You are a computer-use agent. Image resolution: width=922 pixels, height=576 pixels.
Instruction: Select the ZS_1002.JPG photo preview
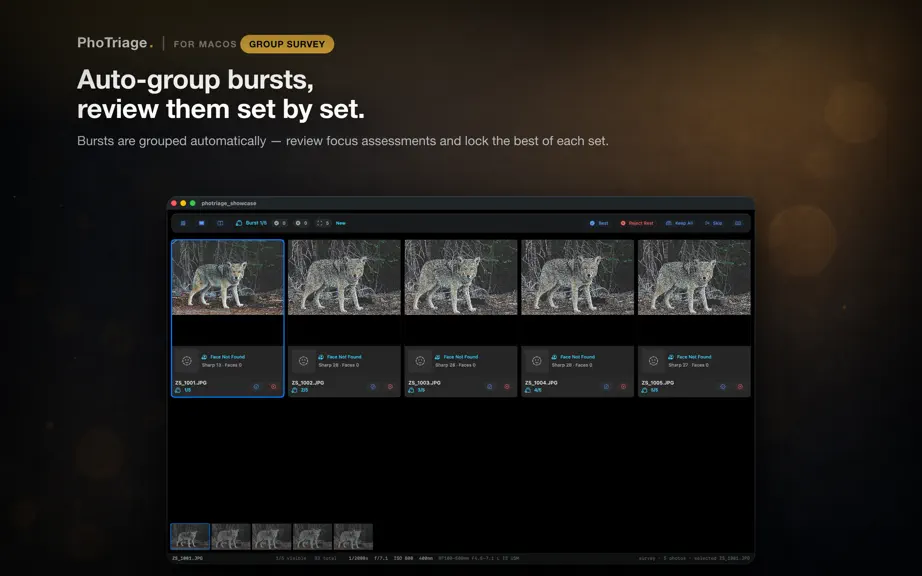point(344,277)
